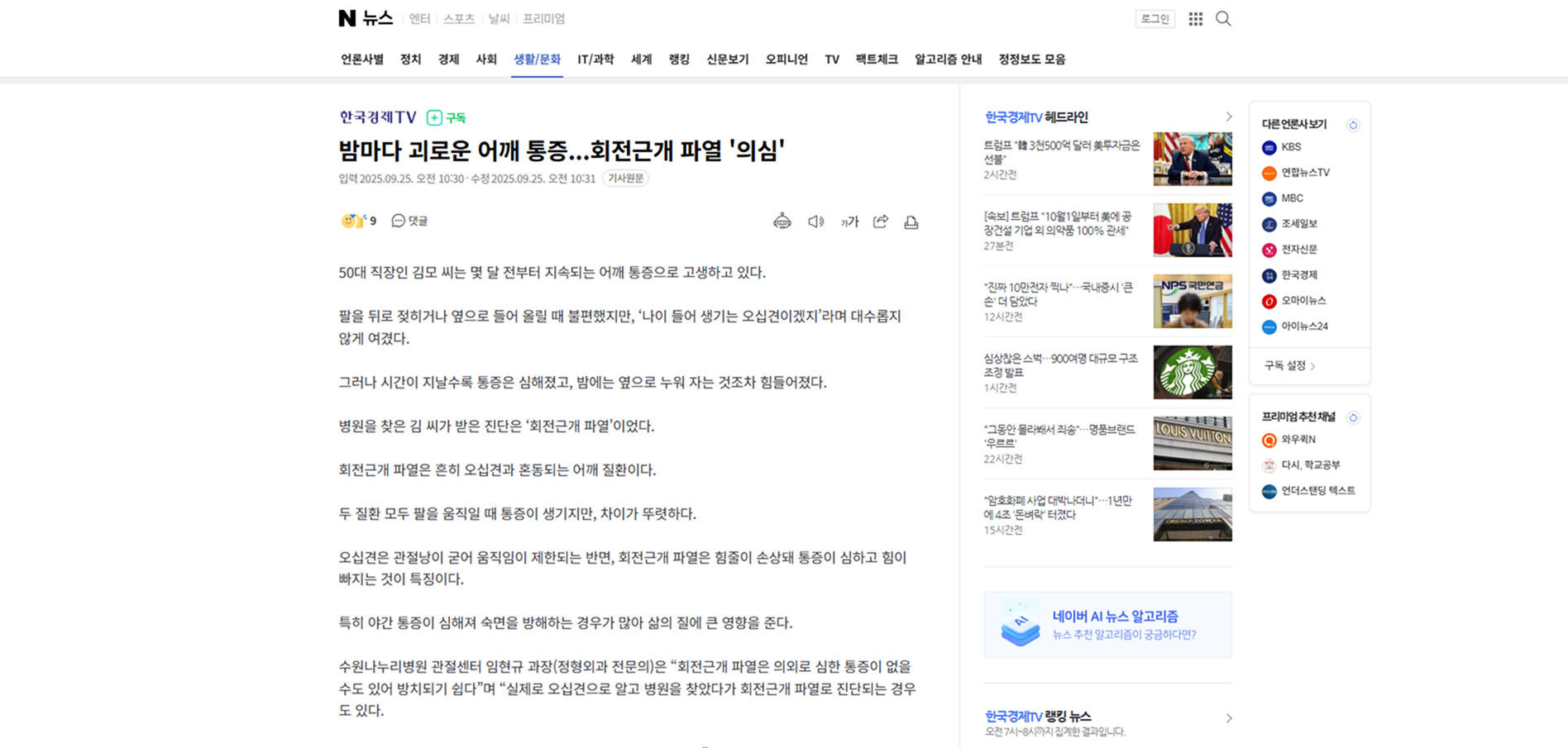Open the Starbucks headline thumbnail
The height and width of the screenshot is (748, 1568).
coord(1192,373)
